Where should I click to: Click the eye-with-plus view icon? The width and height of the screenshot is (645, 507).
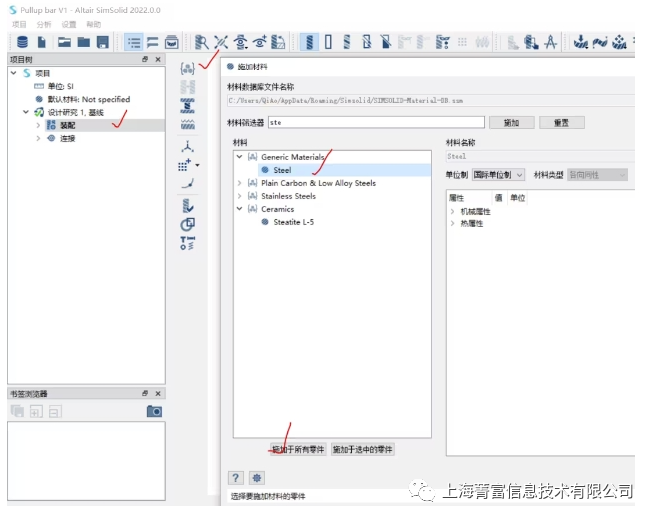[260, 42]
